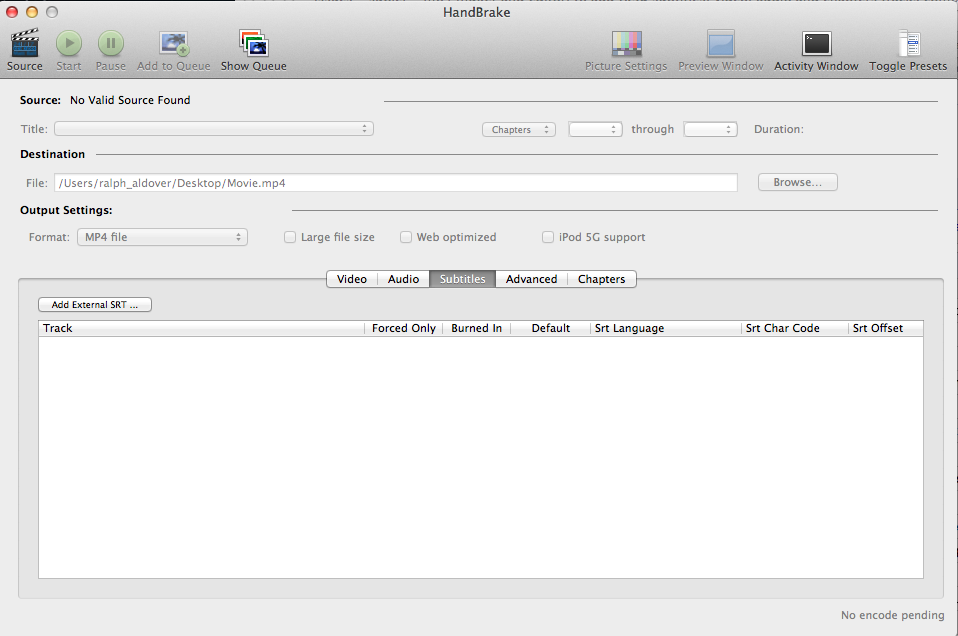Click the Srt Language column header
The image size is (958, 636).
pos(666,328)
